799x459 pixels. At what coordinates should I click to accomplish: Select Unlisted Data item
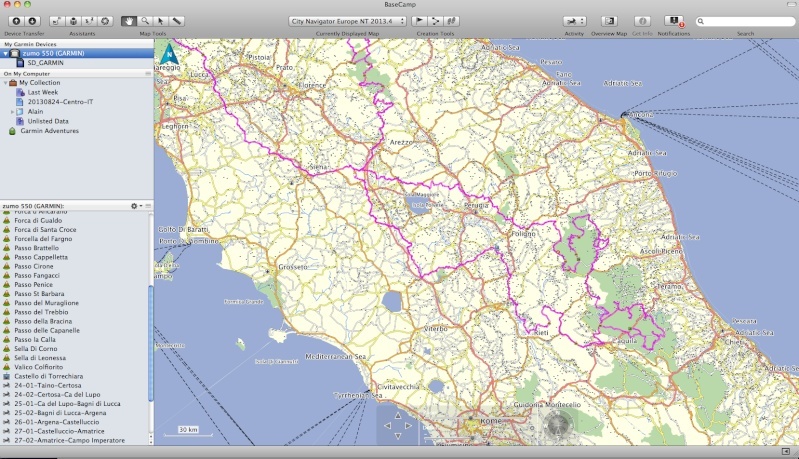point(48,121)
